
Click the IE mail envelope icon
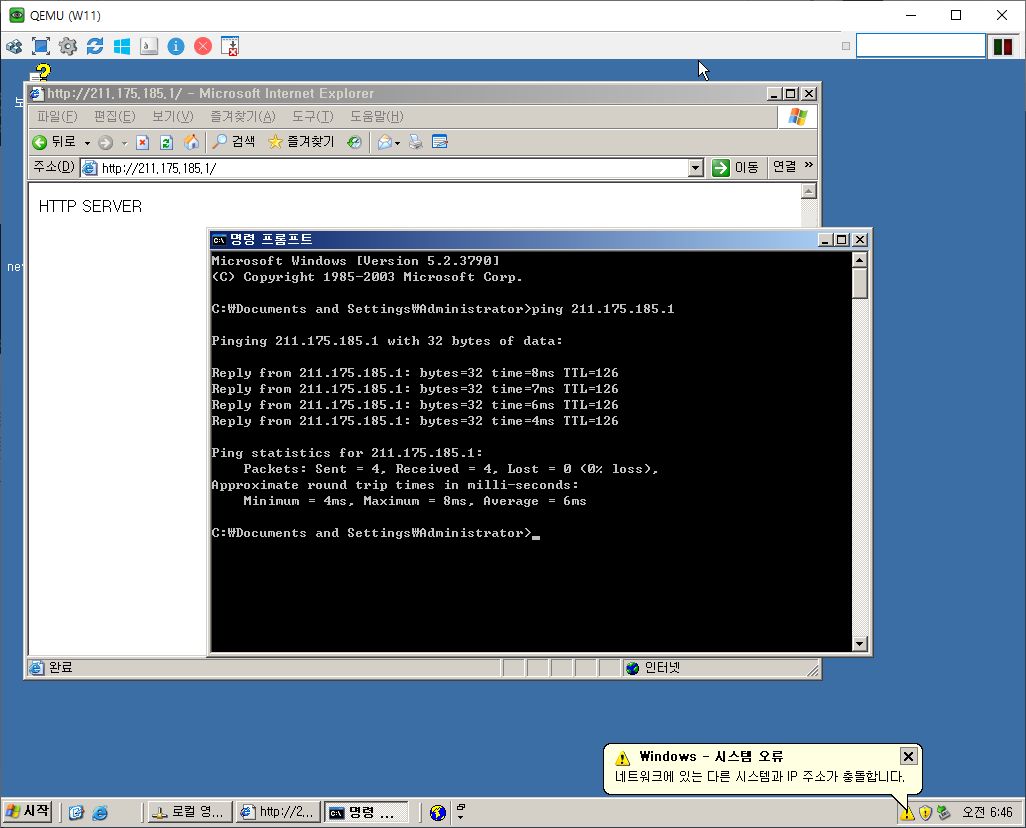point(385,142)
